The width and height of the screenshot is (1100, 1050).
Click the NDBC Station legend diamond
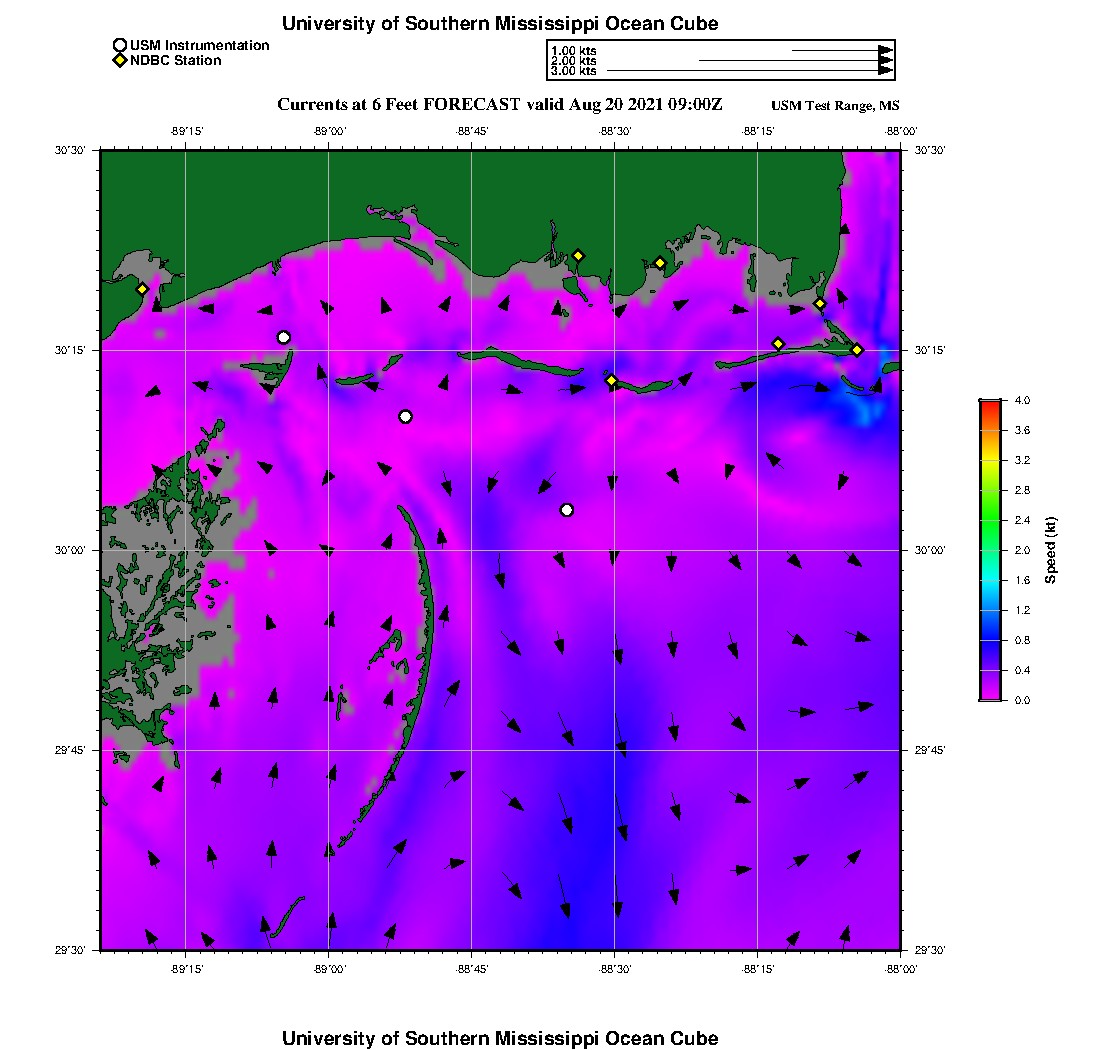(120, 60)
